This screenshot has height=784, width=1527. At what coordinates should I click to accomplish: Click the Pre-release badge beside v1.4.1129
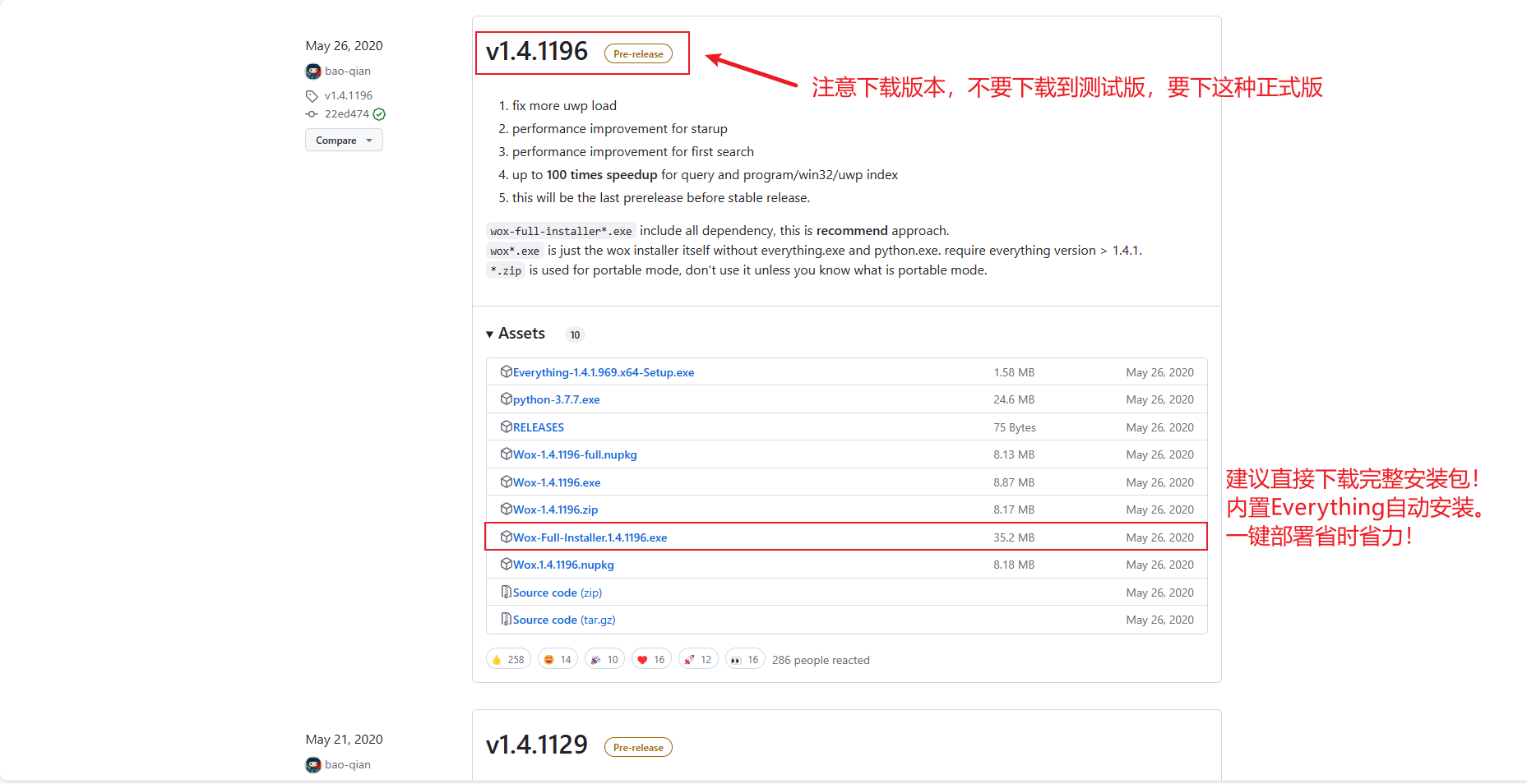tap(638, 748)
